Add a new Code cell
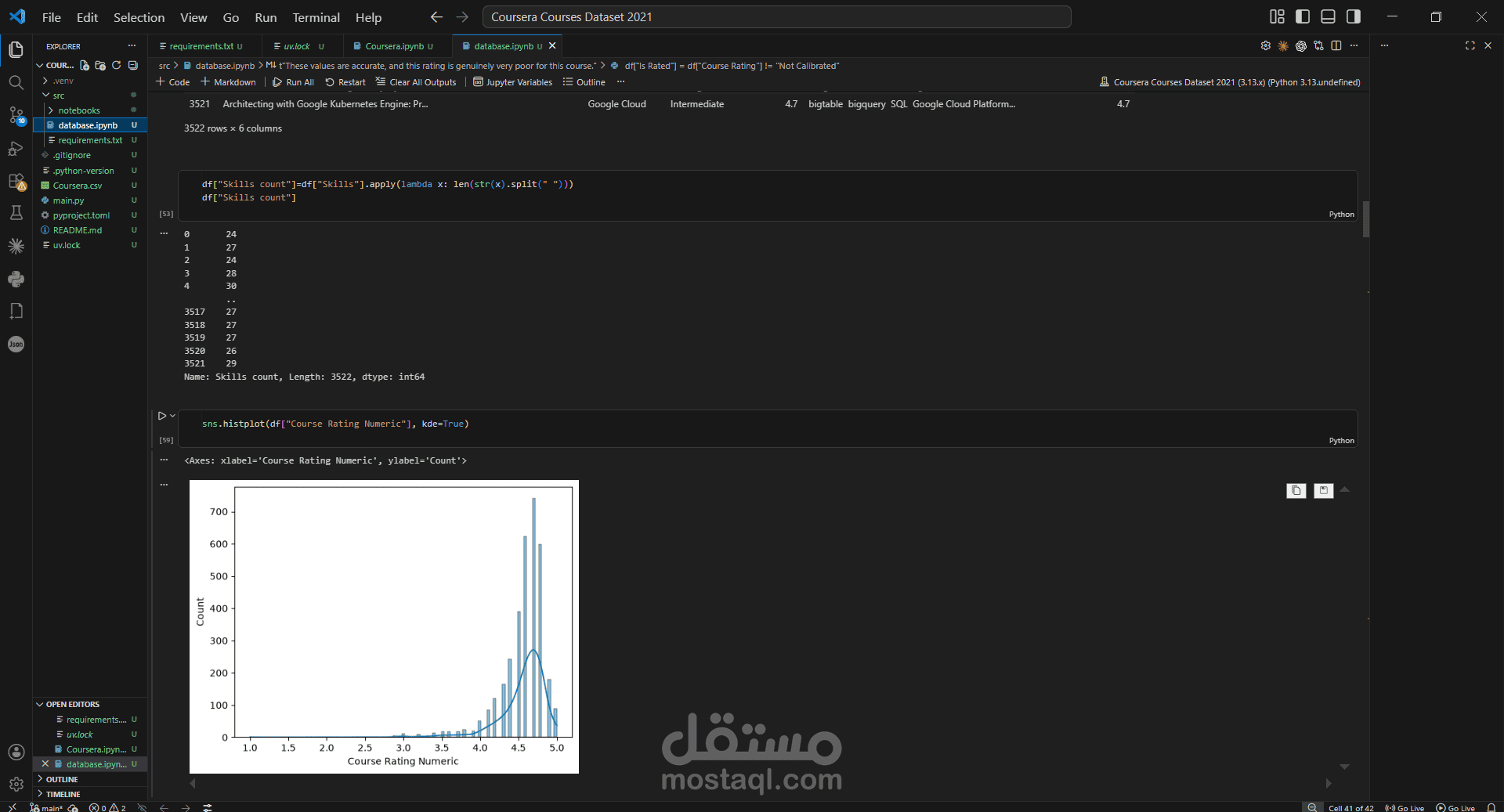The width and height of the screenshot is (1504, 812). pyautogui.click(x=173, y=82)
